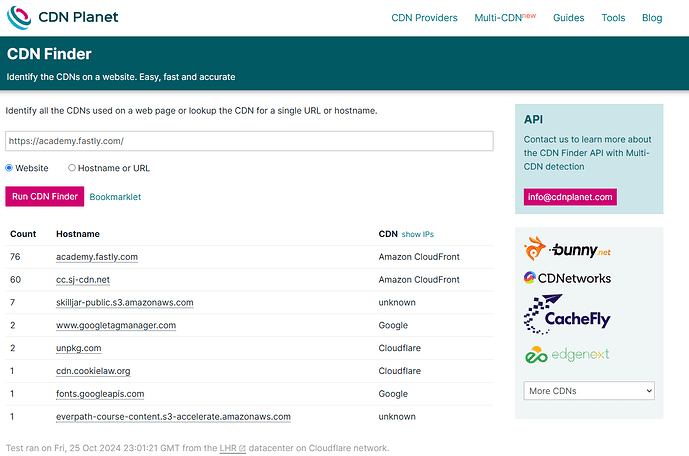Click Amazon CloudFront in cc.sj-cdn.net row
Screen dimensions: 689x456
pos(419,280)
